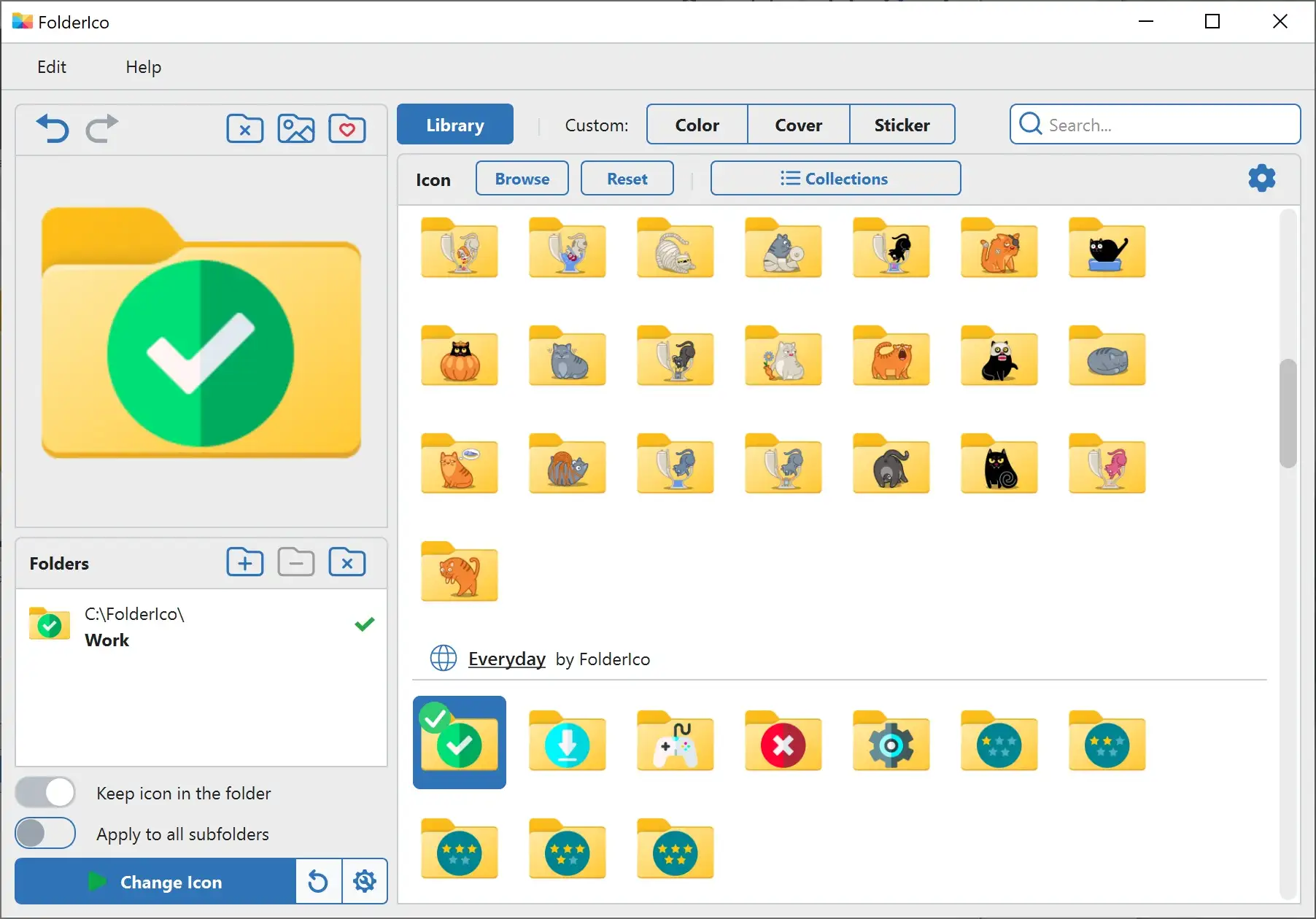The width and height of the screenshot is (1316, 919).
Task: Click the icon library vertical scrollbar thumb
Action: pyautogui.click(x=1288, y=414)
